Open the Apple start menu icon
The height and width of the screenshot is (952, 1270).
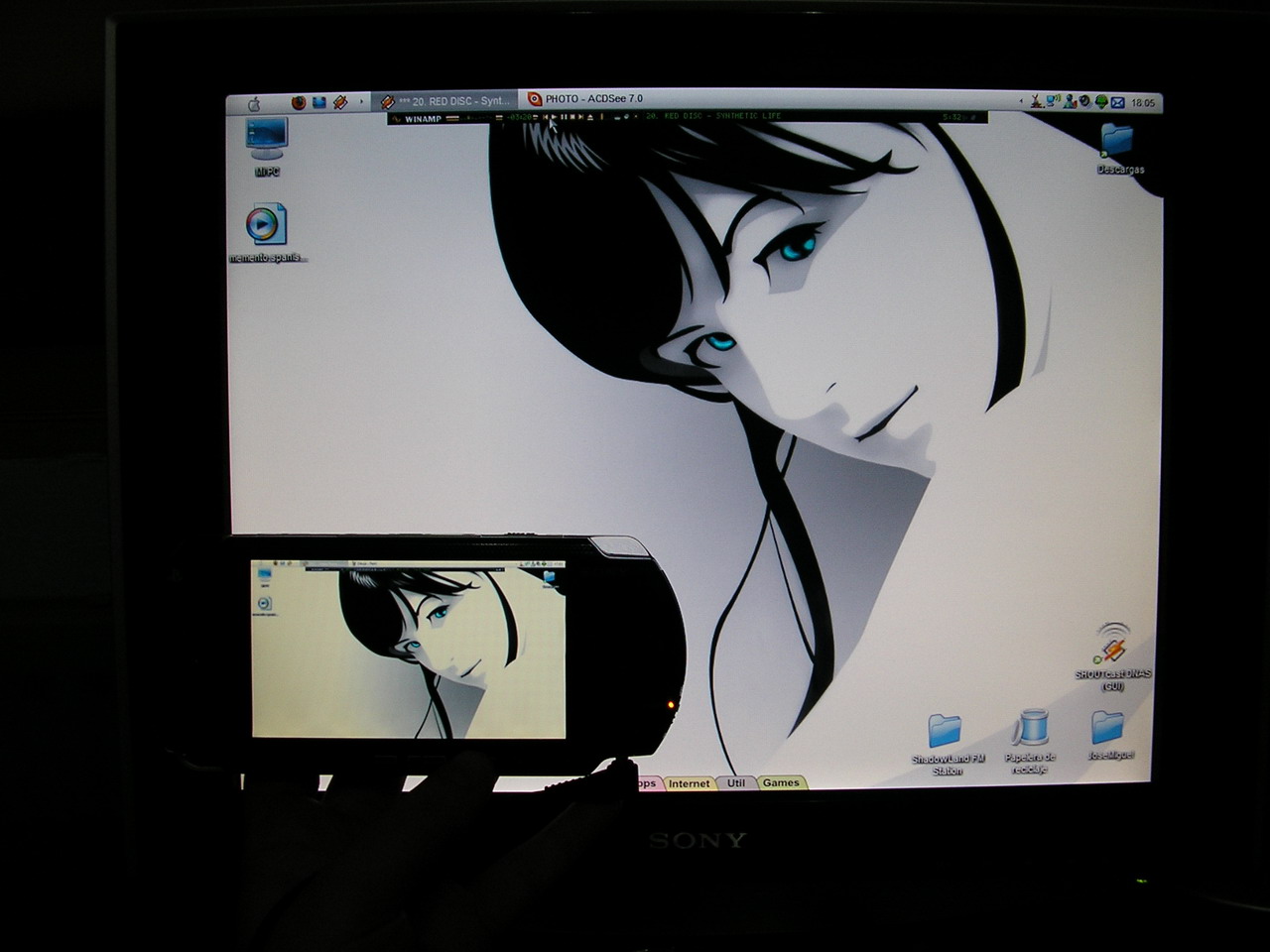253,102
